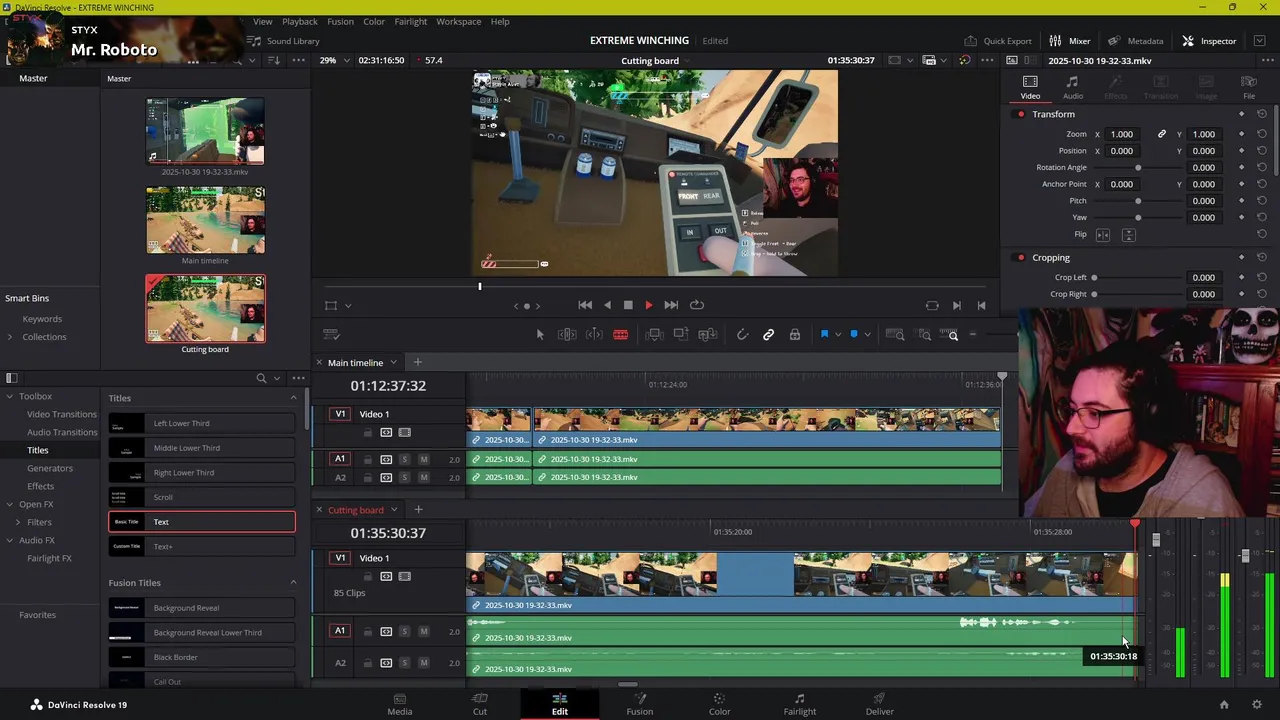Toggle timeline snapping magnet icon
Screen dimensions: 1280x720
point(742,335)
